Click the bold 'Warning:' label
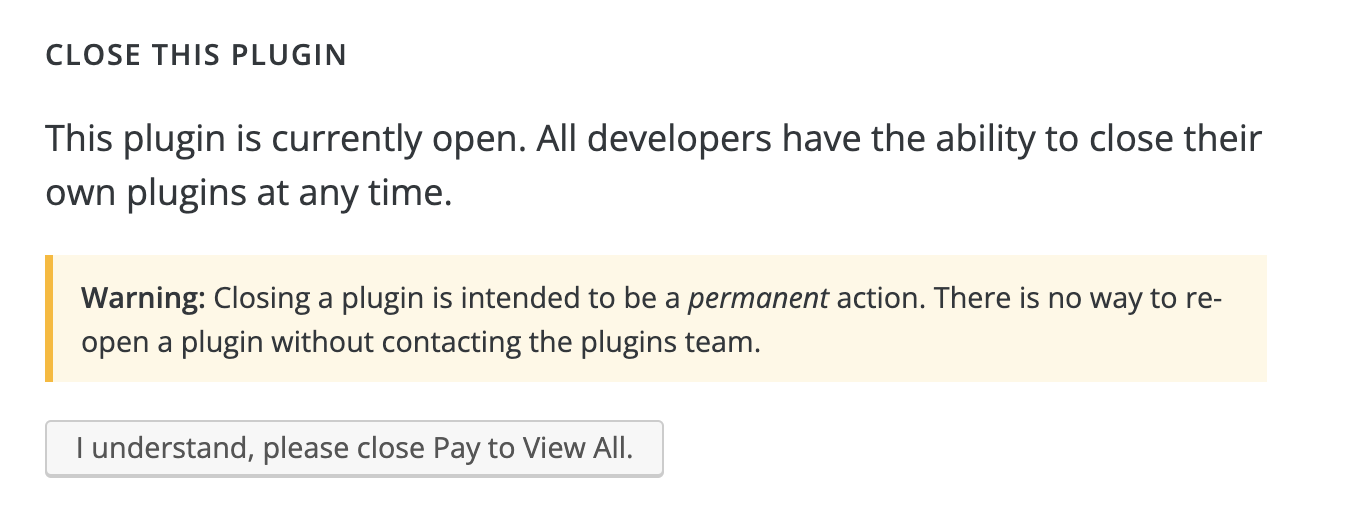1372x516 pixels. pos(143,298)
